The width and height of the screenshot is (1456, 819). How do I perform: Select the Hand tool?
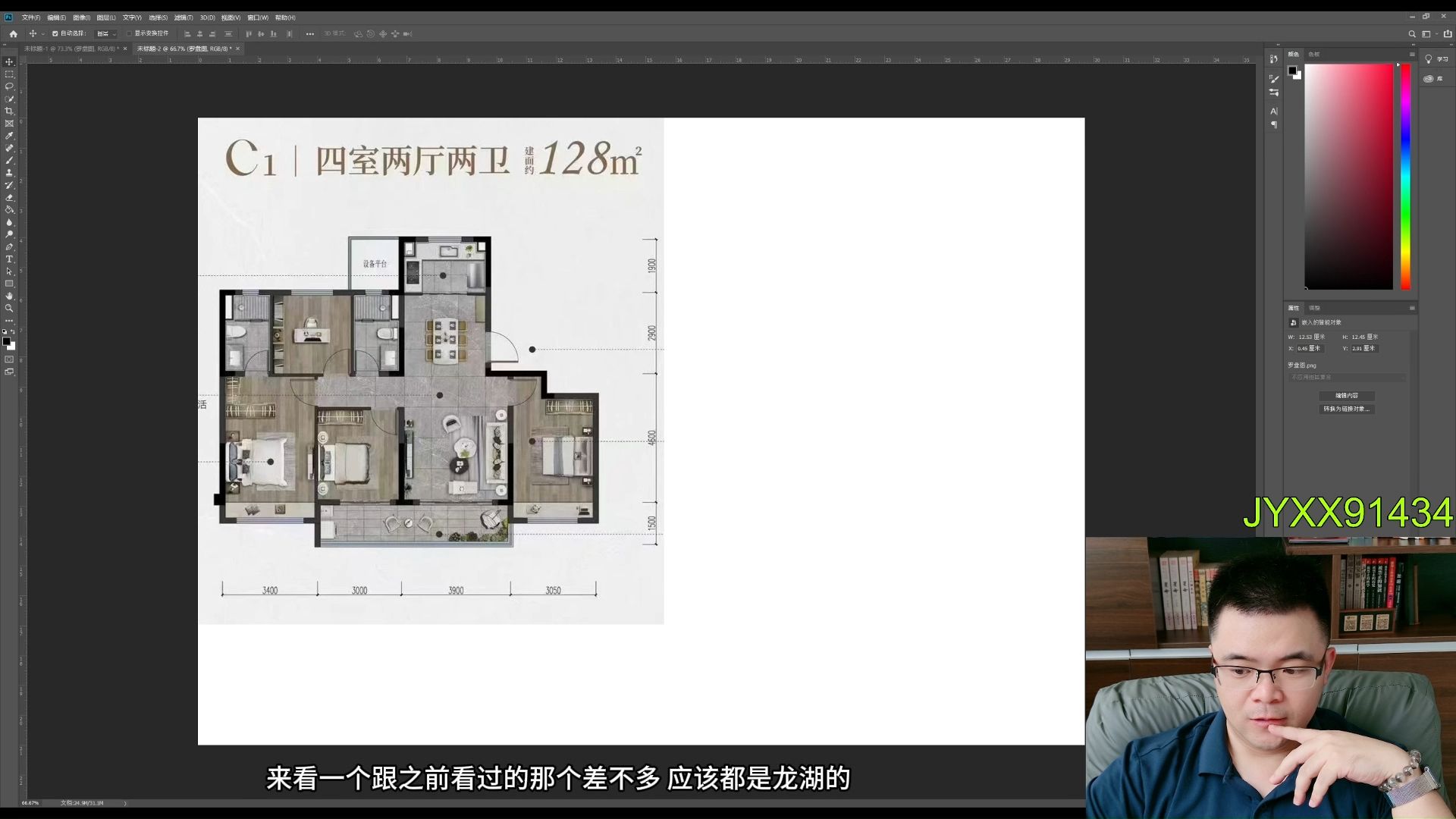[x=9, y=297]
